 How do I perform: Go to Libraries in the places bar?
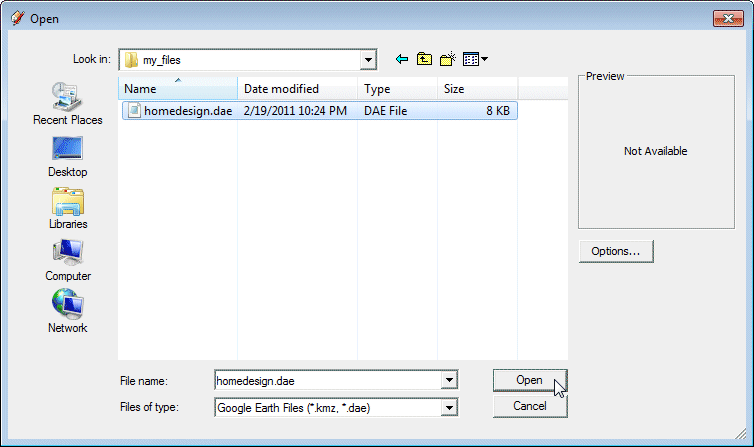pos(68,202)
